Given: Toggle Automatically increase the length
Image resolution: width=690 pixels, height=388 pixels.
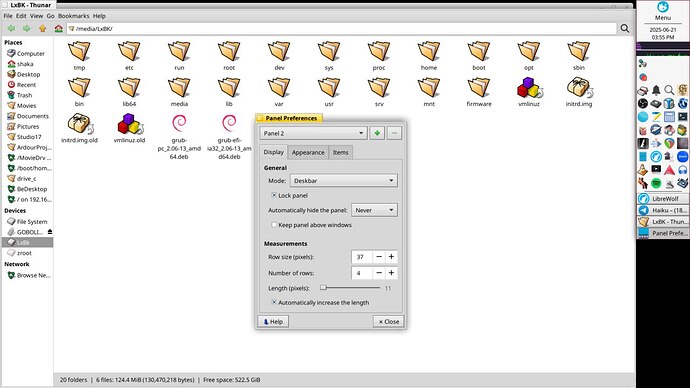Looking at the screenshot, I should point(274,303).
